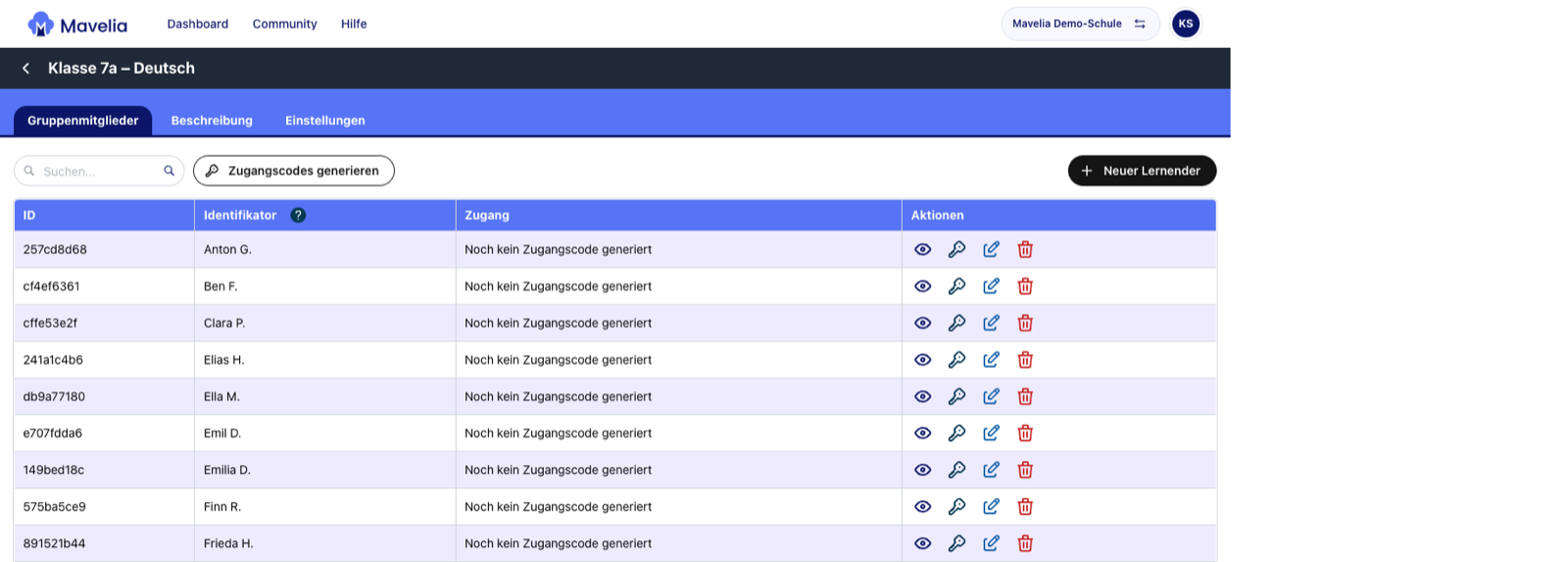This screenshot has height=562, width=1568.
Task: Delete Ben F. from the group
Action: tap(1025, 286)
